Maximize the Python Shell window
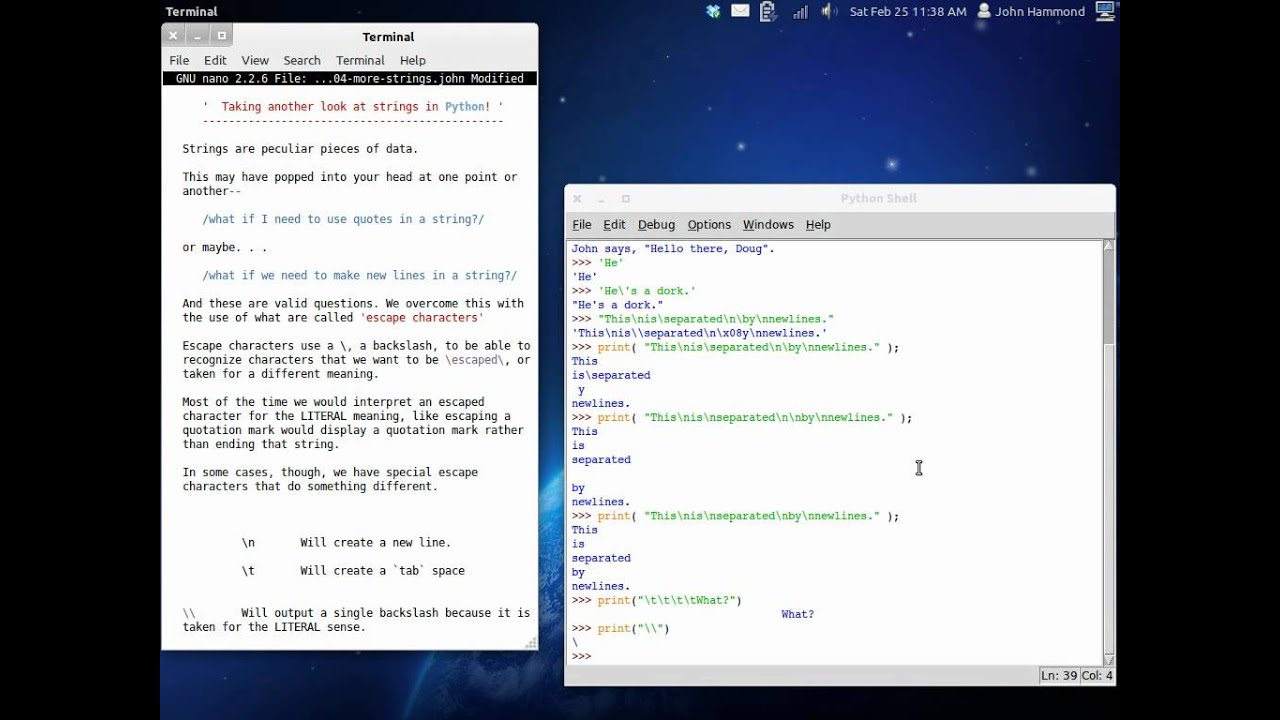1280x720 pixels. point(626,199)
